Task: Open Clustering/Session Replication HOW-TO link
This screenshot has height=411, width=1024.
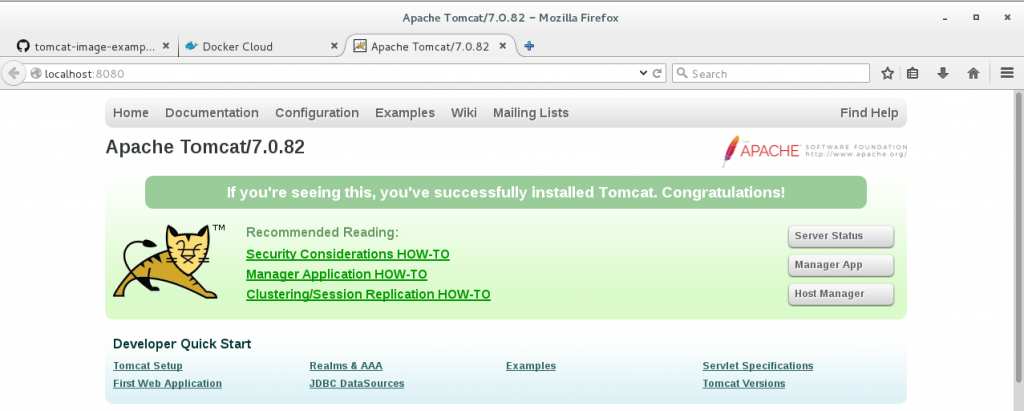Action: point(368,295)
